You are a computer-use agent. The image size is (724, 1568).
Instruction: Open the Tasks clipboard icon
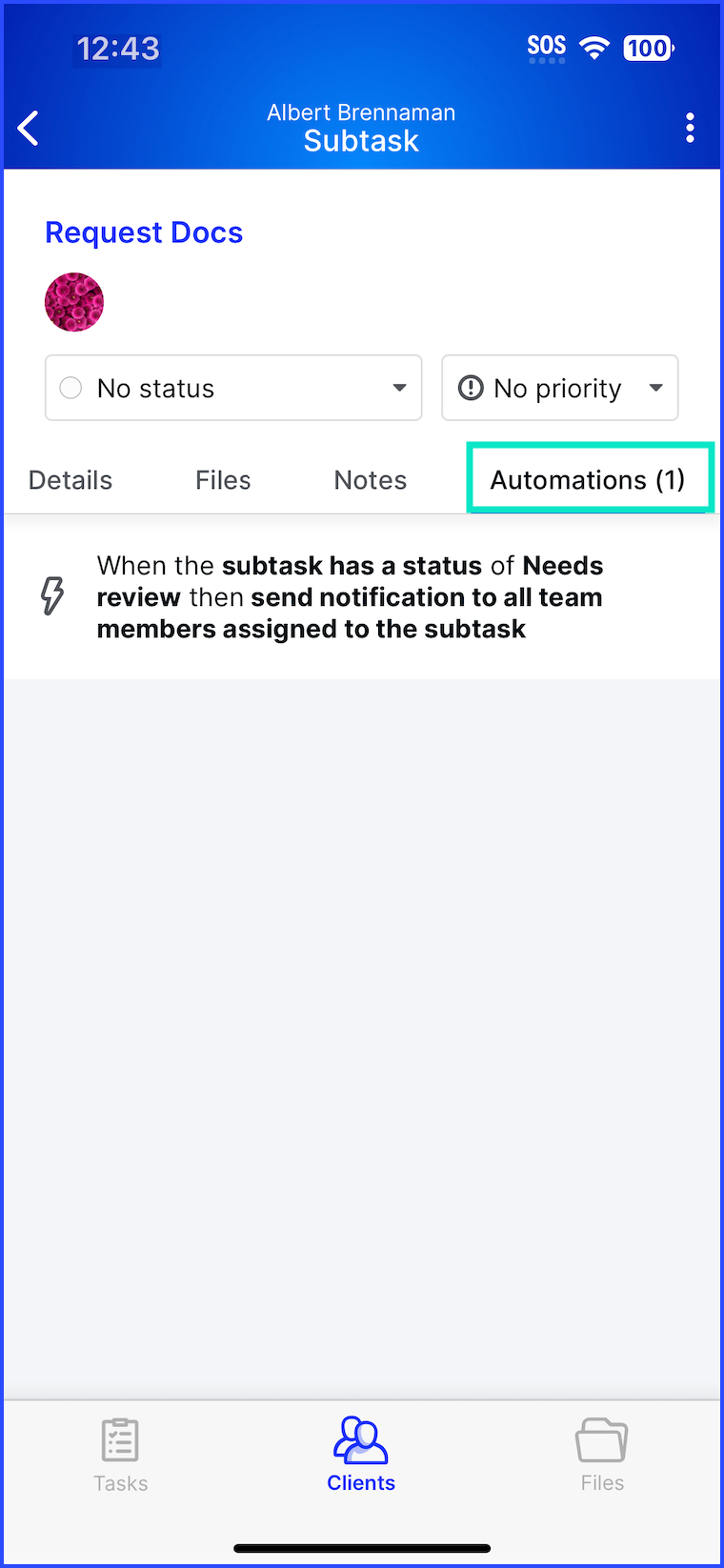(x=120, y=1439)
